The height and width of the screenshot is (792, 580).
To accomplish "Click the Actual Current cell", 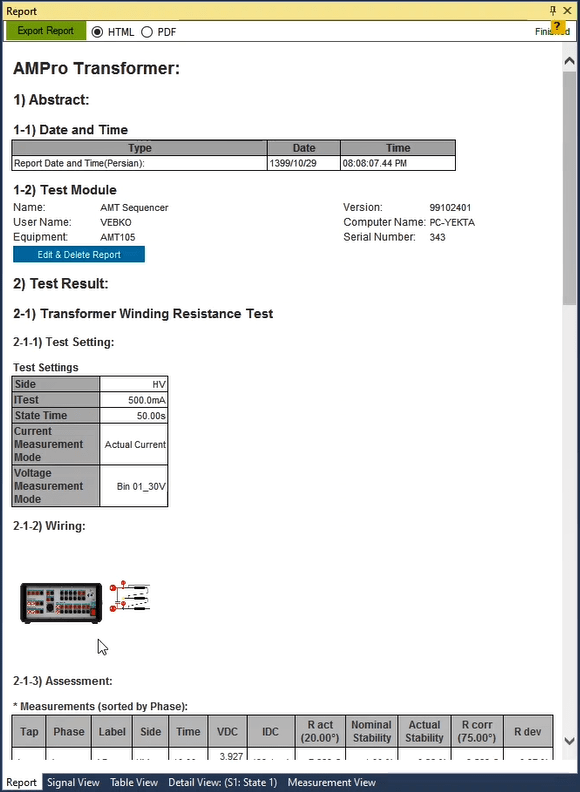I will click(x=133, y=444).
